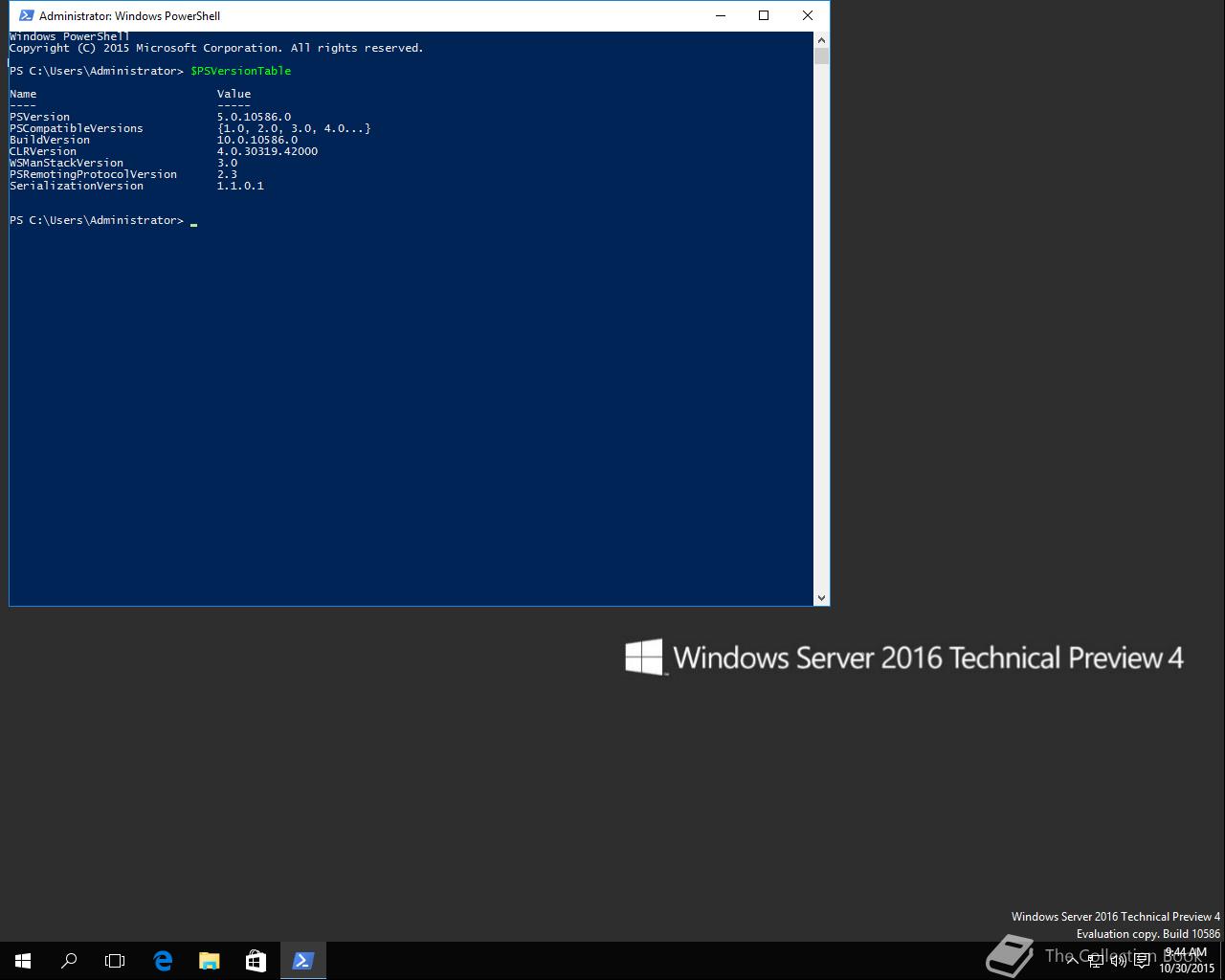
Task: Close the PowerShell window
Action: [808, 15]
